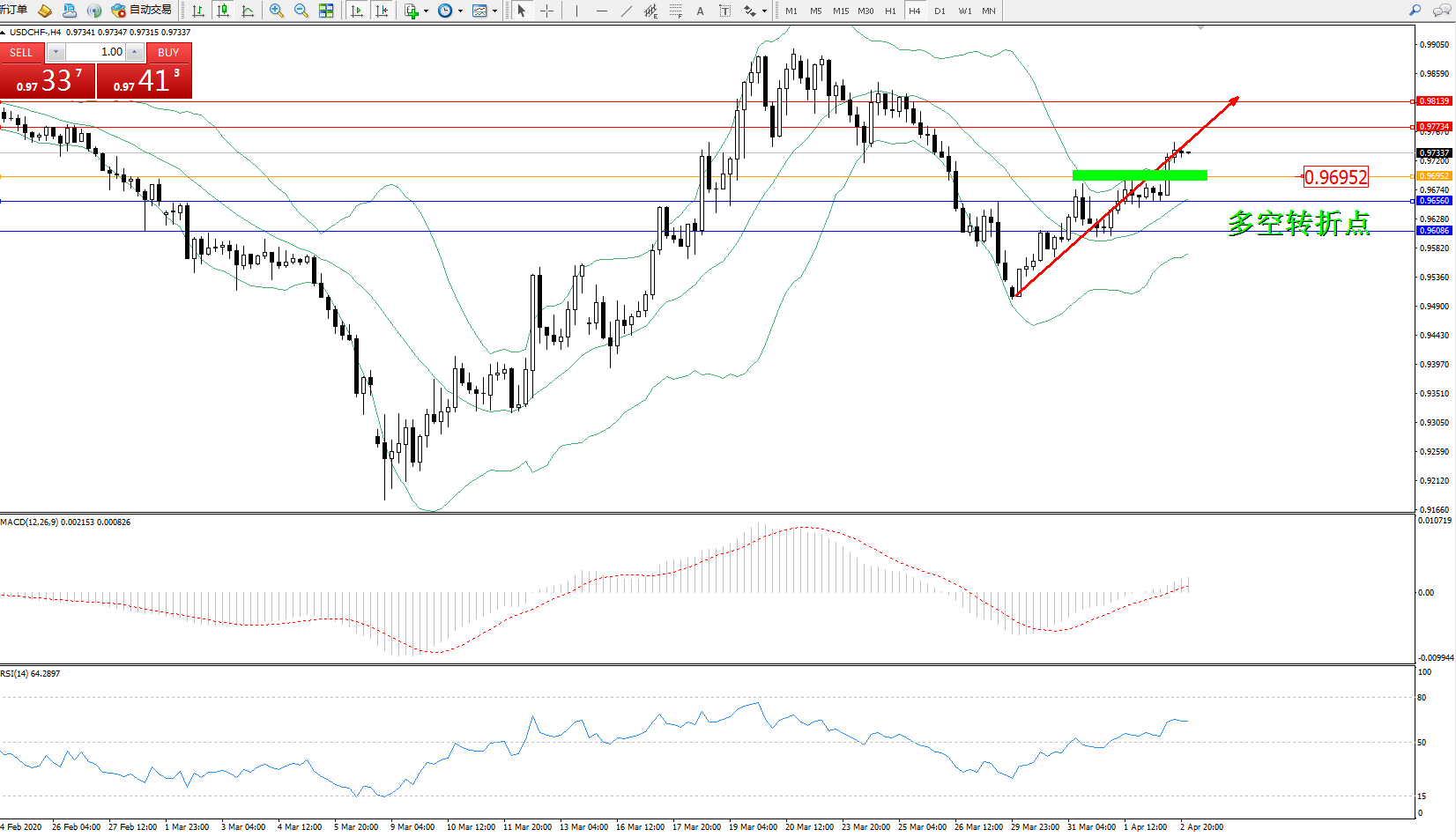This screenshot has height=837, width=1456.
Task: Click the Zoom In magnifier icon
Action: pos(277,11)
